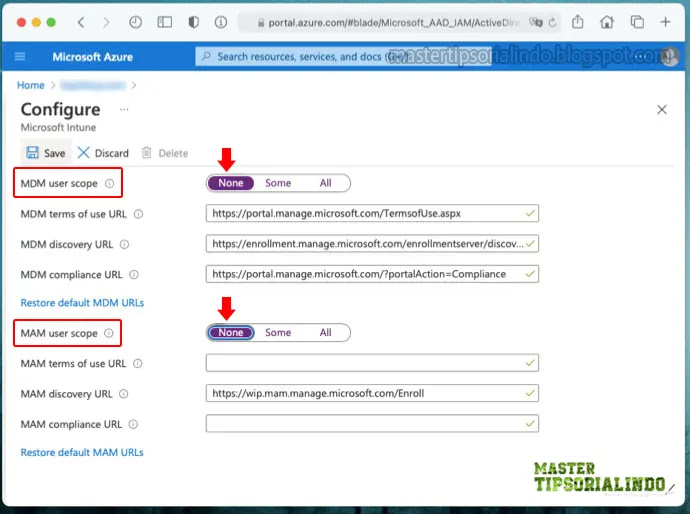Click the red close window button

pyautogui.click(x=21, y=22)
